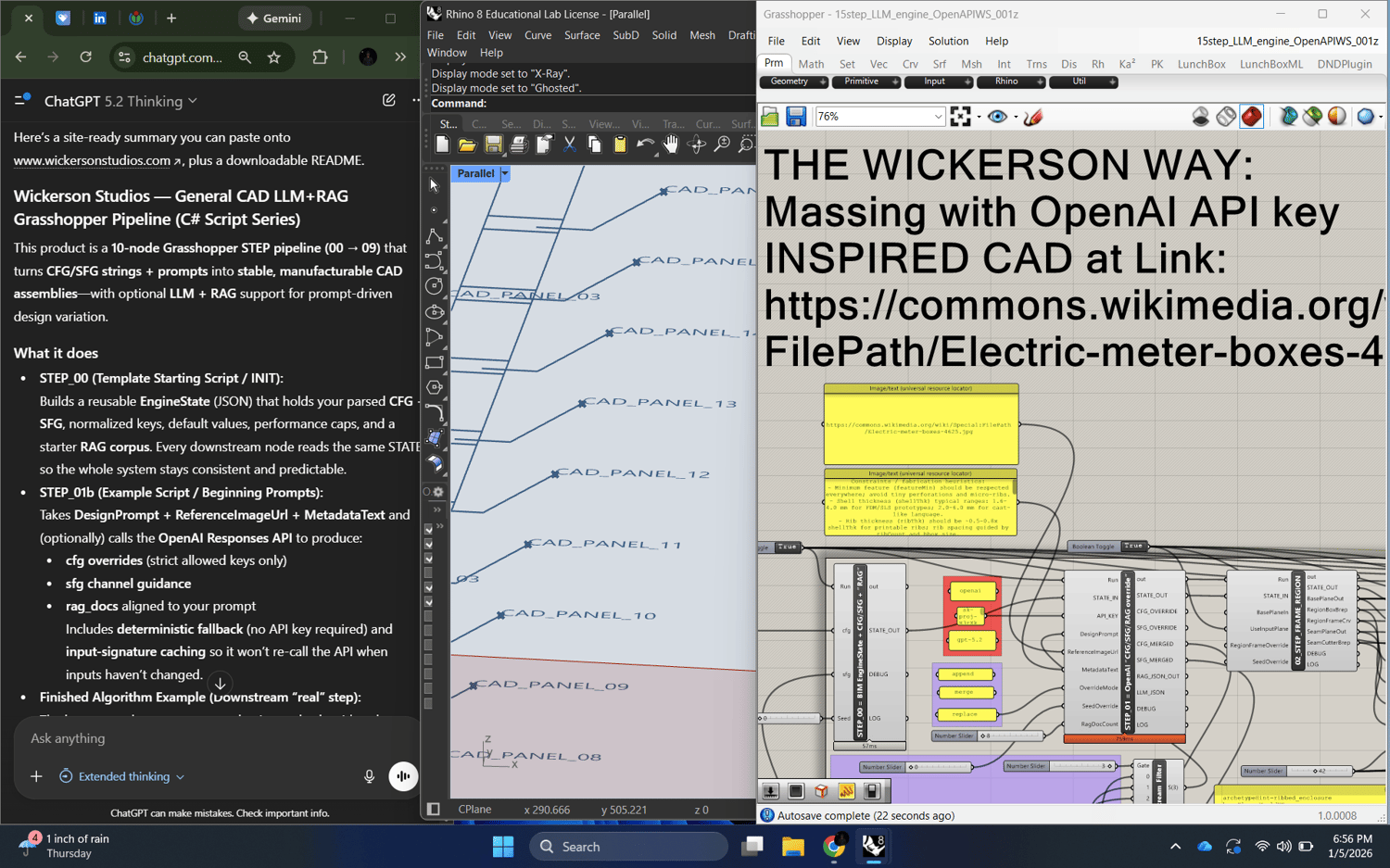Screen dimensions: 1390x868
Task: Cut selection with Rhino's scissors icon
Action: pyautogui.click(x=569, y=145)
